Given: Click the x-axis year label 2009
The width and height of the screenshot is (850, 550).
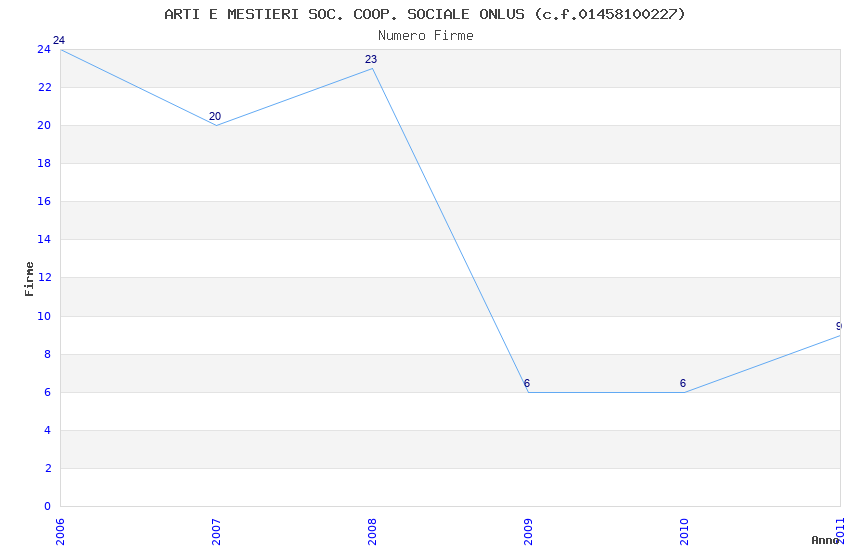Looking at the screenshot, I should click(529, 532).
